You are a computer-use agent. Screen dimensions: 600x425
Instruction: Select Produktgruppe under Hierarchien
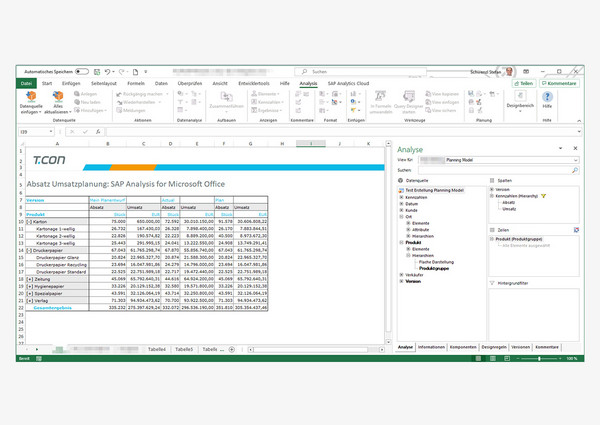pyautogui.click(x=434, y=269)
